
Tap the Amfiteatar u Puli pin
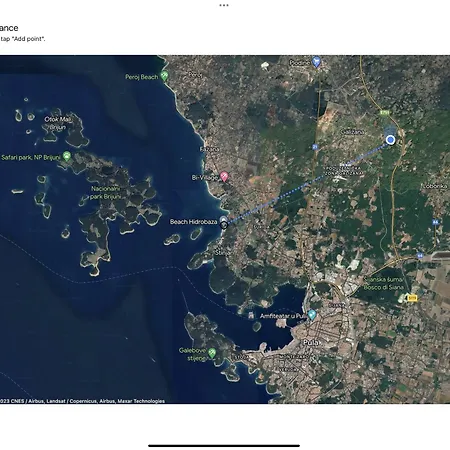coord(312,314)
